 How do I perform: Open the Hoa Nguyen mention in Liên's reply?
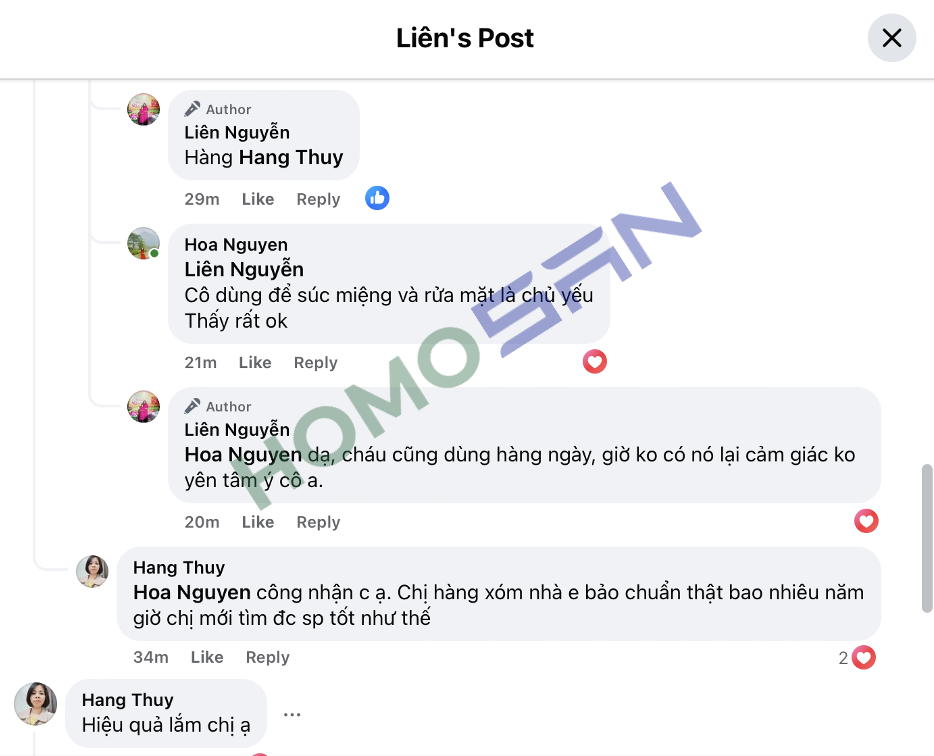(243, 455)
